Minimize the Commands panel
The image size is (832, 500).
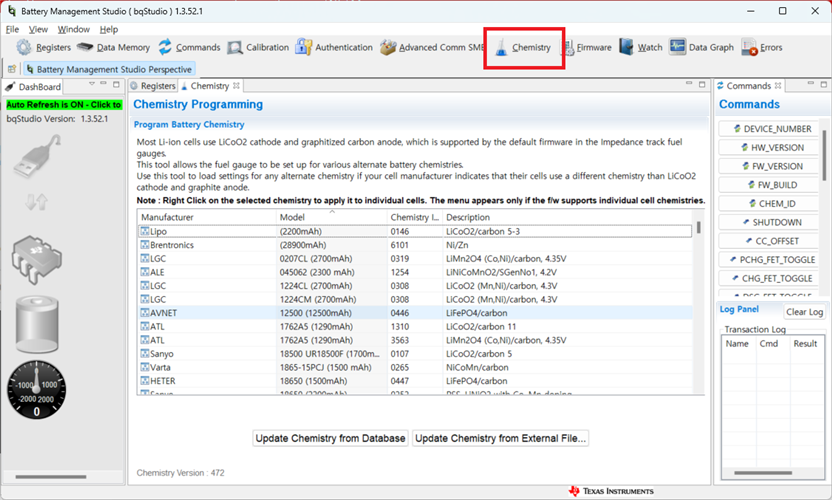811,84
